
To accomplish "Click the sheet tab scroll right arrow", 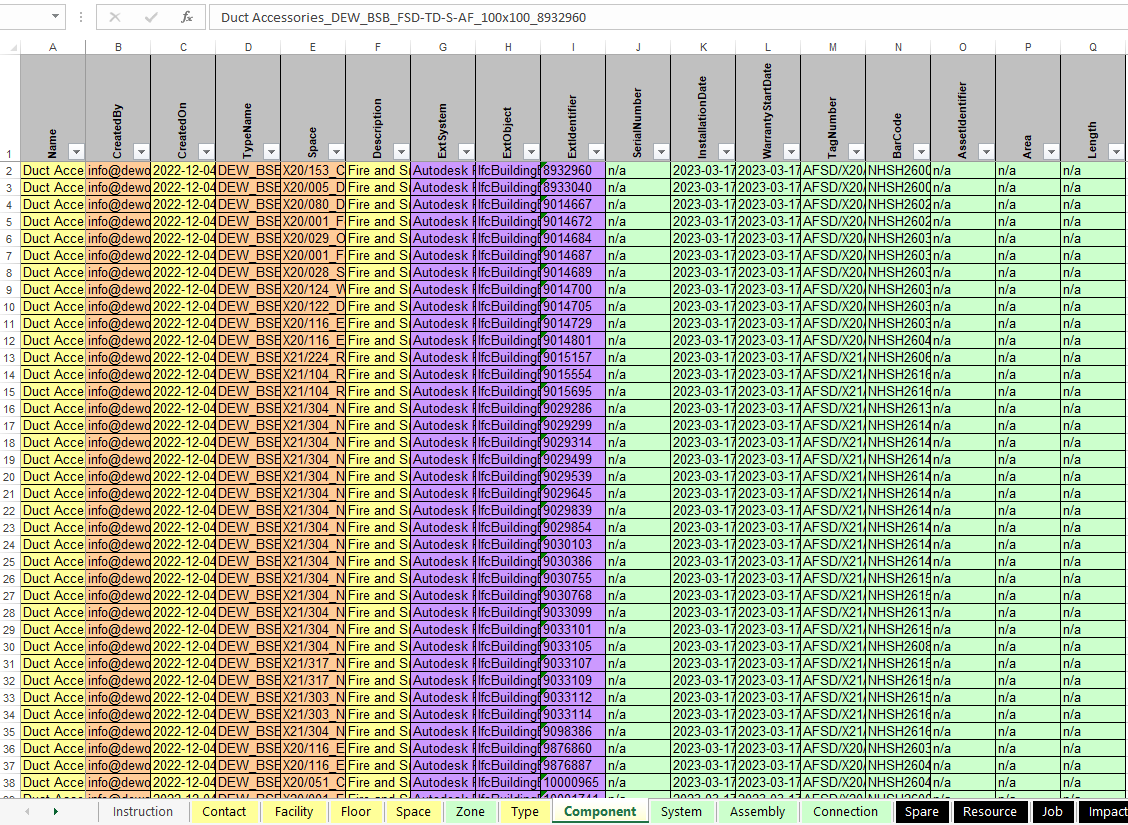I will [55, 811].
